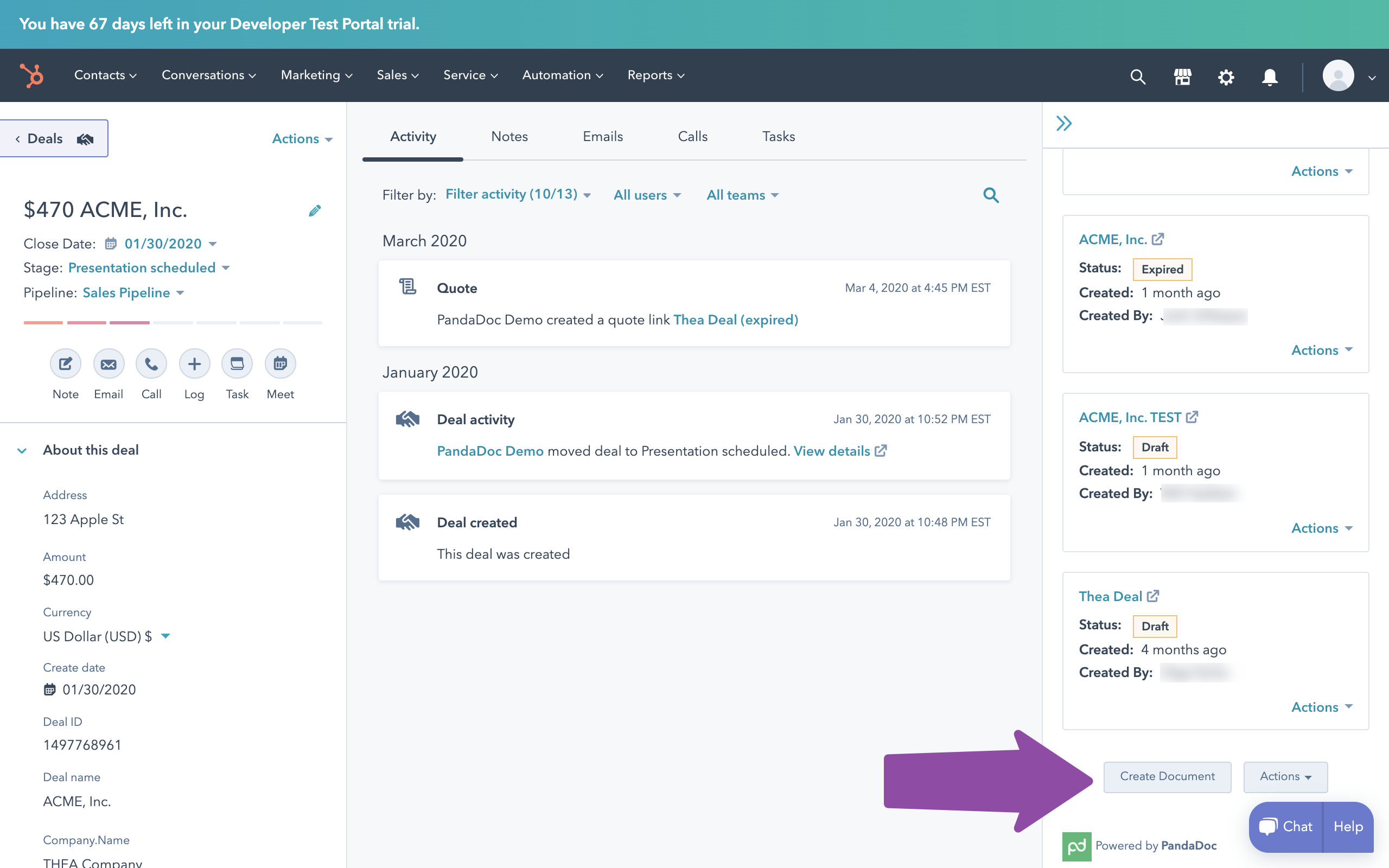Open Actions for ACME, Inc. TEST document
This screenshot has height=868, width=1389.
tap(1322, 528)
